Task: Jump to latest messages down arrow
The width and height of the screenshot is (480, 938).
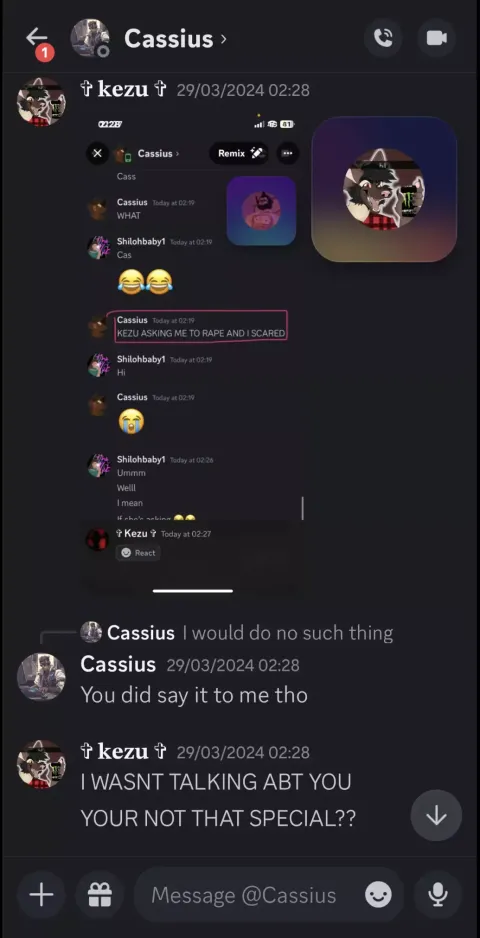Action: 436,815
